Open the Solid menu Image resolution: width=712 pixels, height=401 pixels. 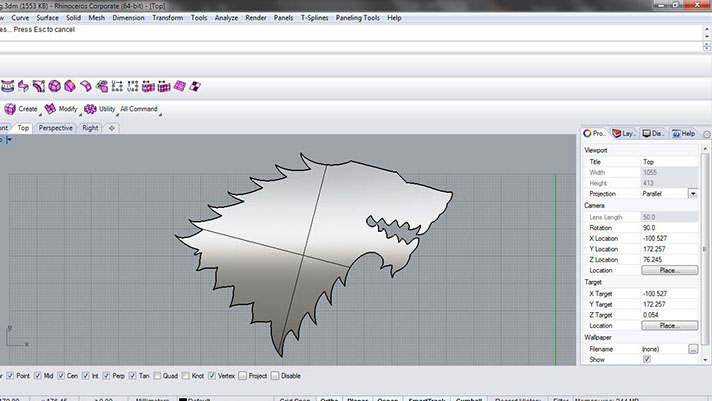73,18
